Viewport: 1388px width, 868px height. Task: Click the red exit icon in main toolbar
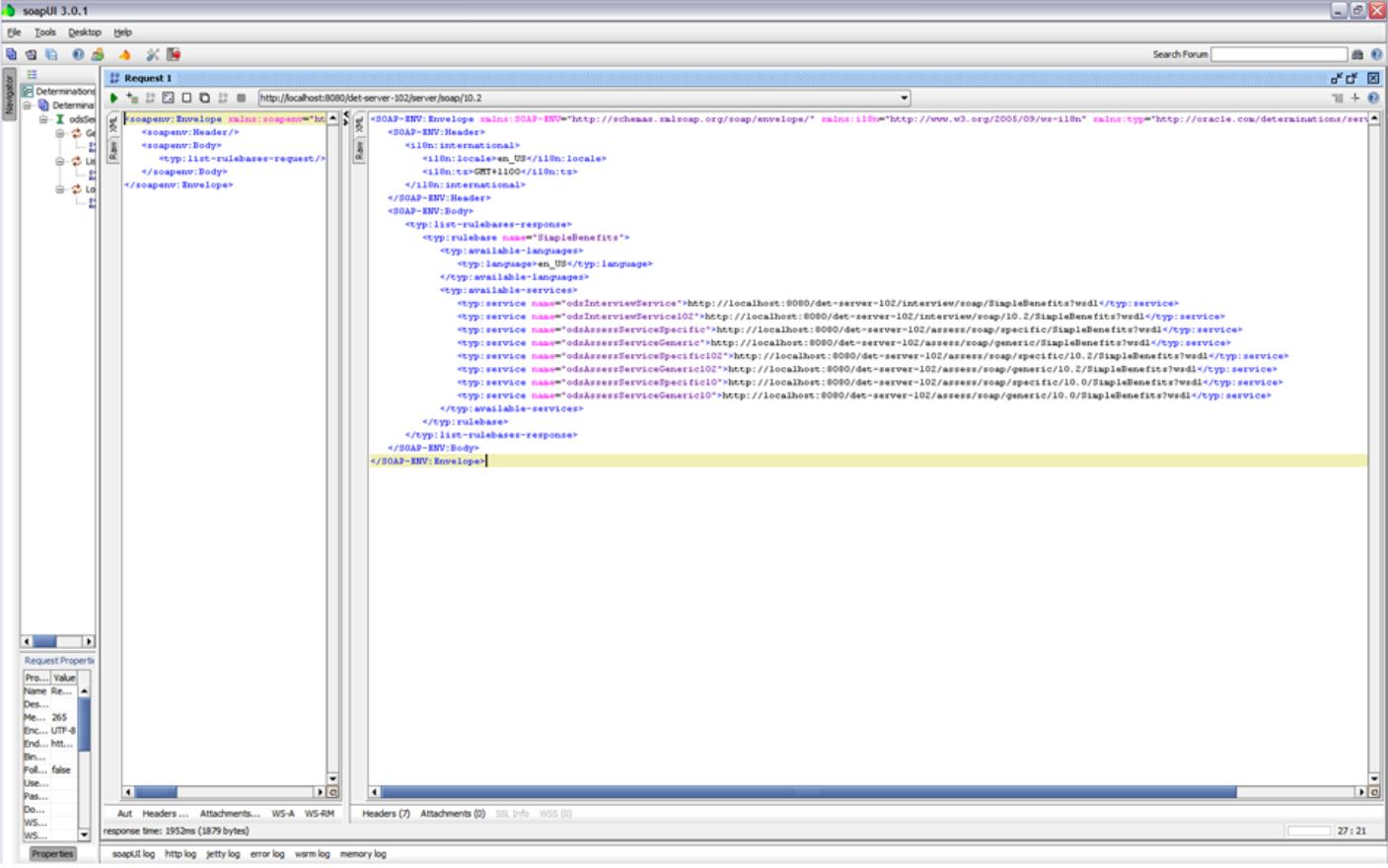point(174,55)
